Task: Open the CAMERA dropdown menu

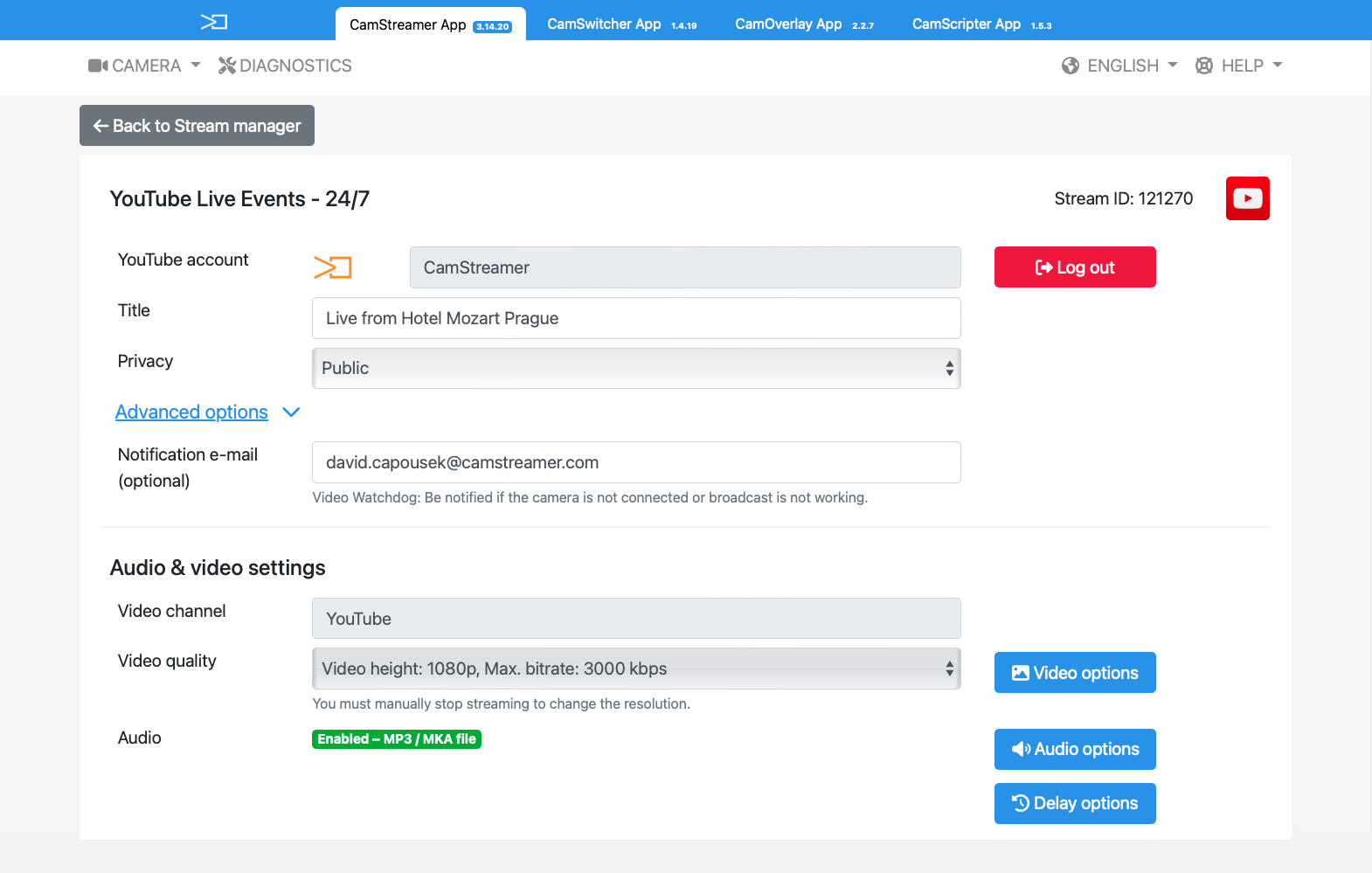Action: point(144,66)
